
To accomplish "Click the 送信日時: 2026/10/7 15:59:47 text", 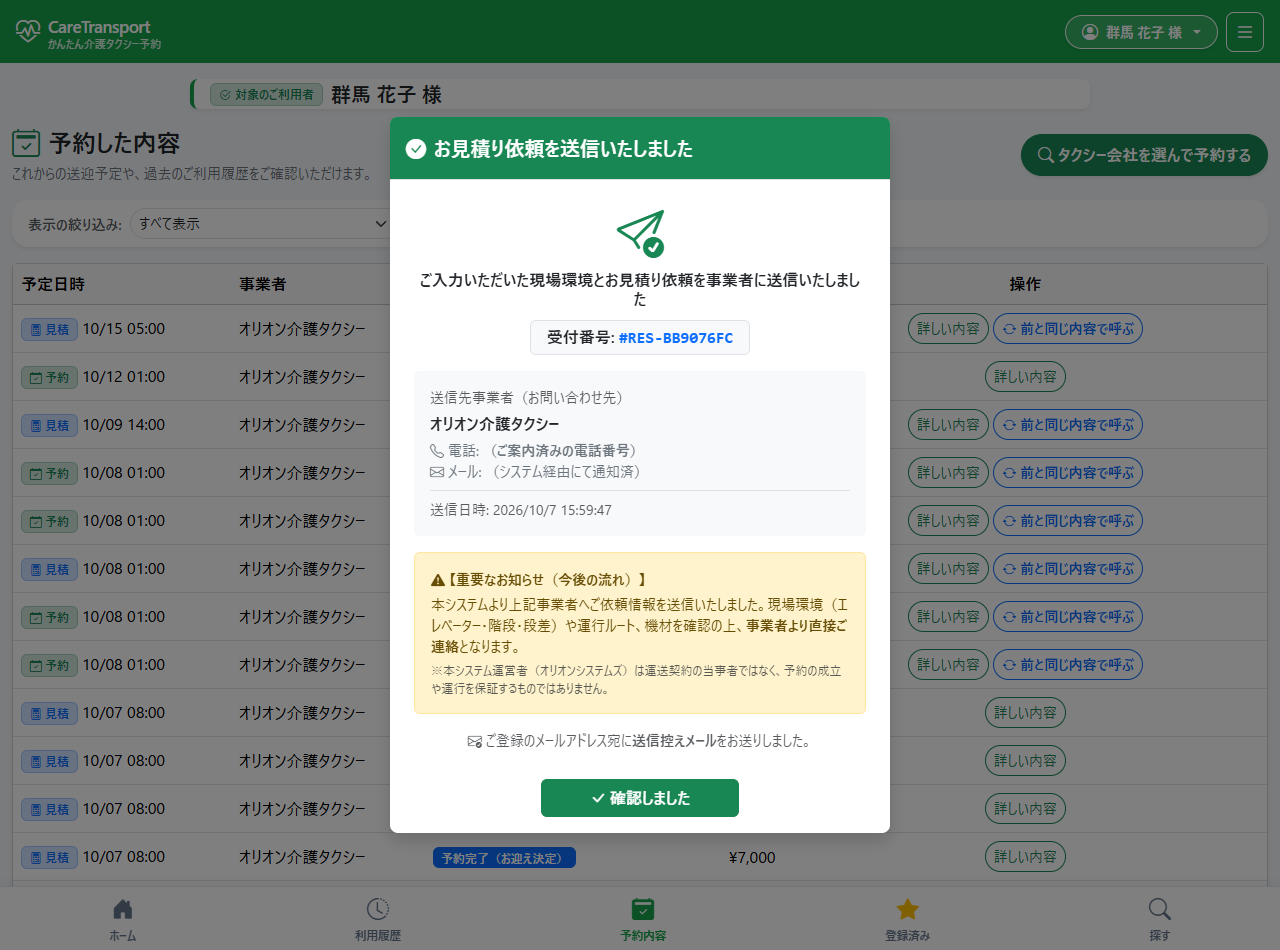I will point(521,510).
